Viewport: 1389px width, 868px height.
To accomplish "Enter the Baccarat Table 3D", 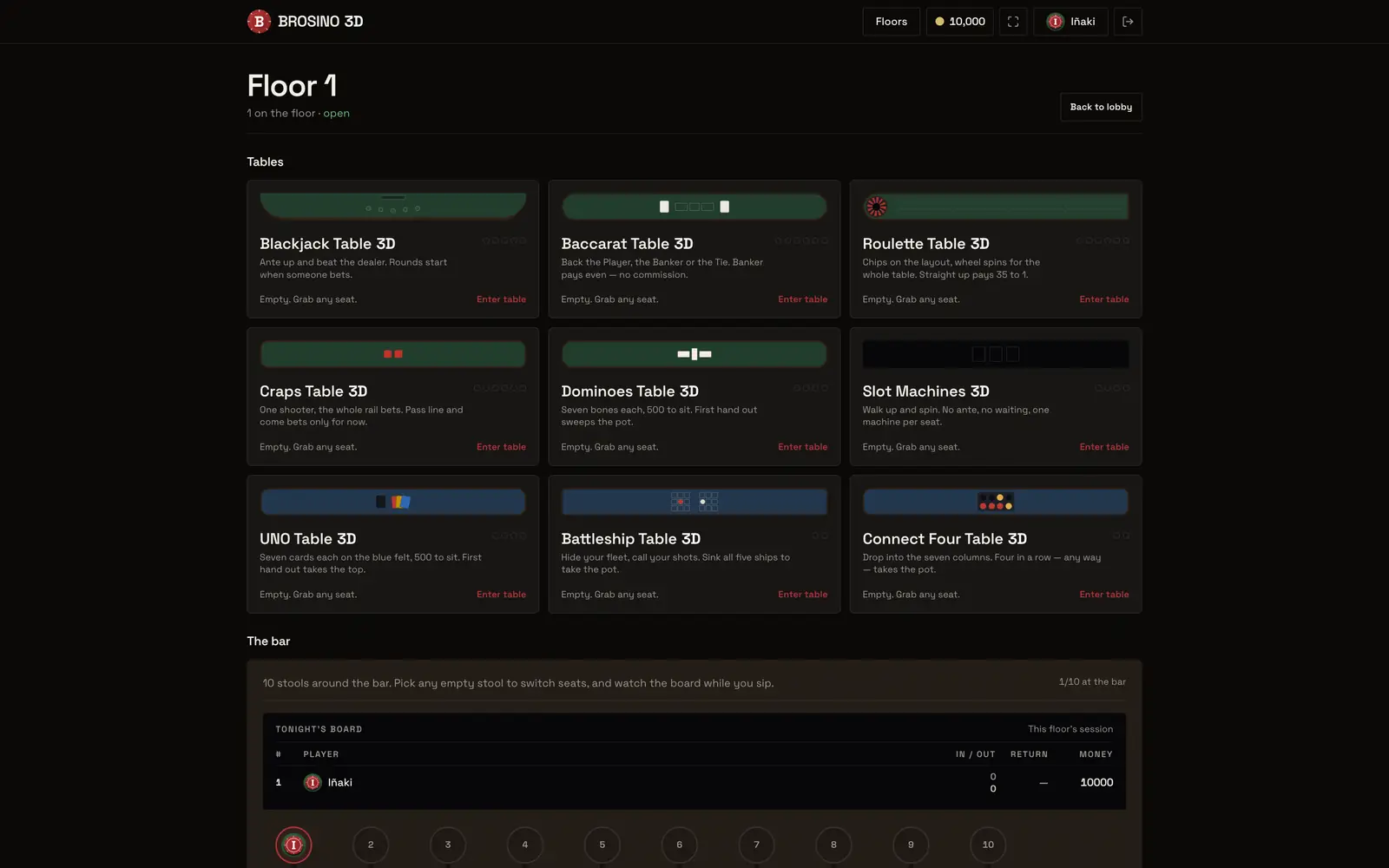I will (x=802, y=299).
